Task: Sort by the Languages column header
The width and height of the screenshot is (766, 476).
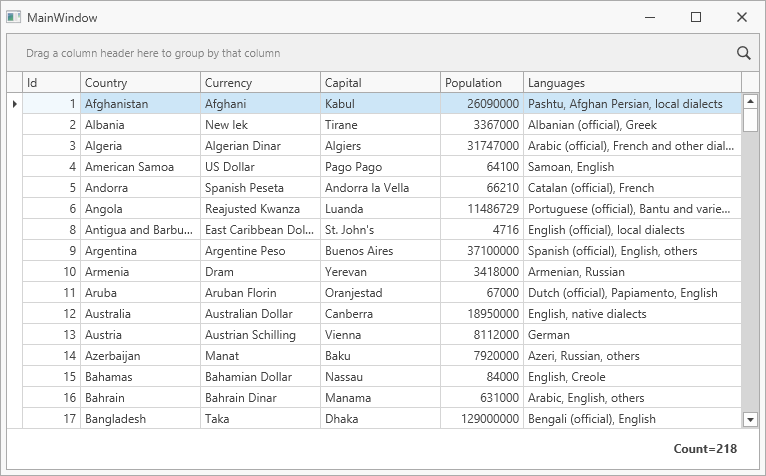Action: pyautogui.click(x=633, y=83)
